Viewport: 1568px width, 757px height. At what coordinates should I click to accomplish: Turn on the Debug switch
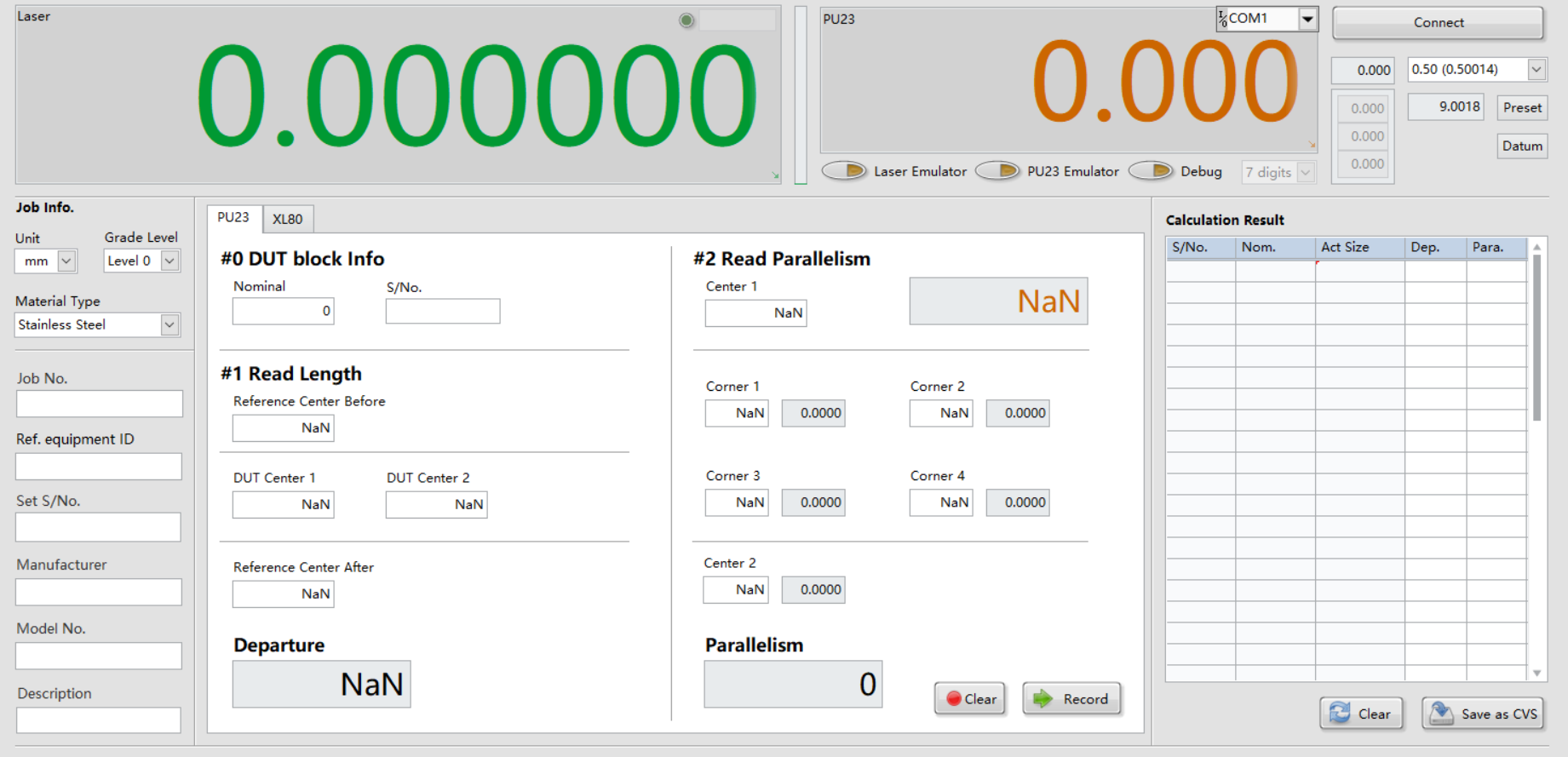click(x=1151, y=171)
